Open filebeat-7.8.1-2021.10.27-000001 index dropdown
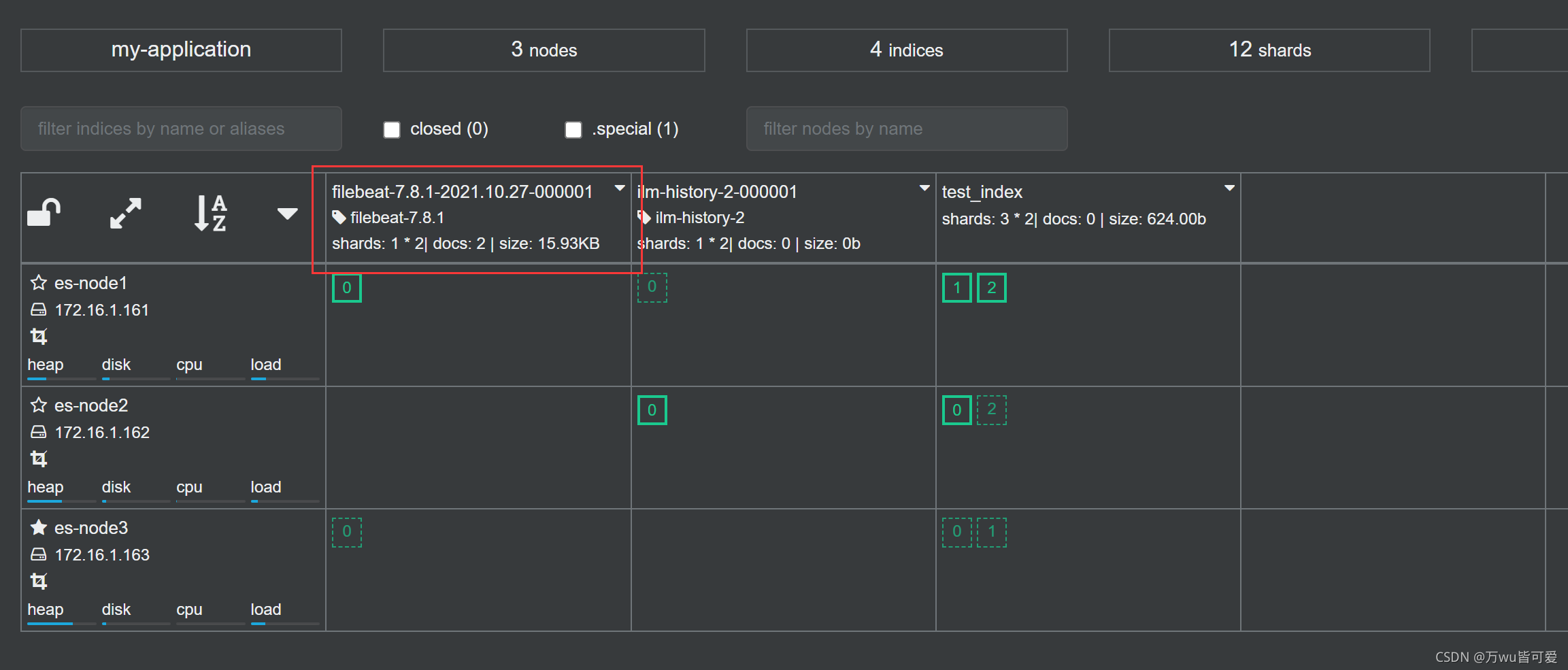Viewport: 1568px width, 670px height. point(620,188)
